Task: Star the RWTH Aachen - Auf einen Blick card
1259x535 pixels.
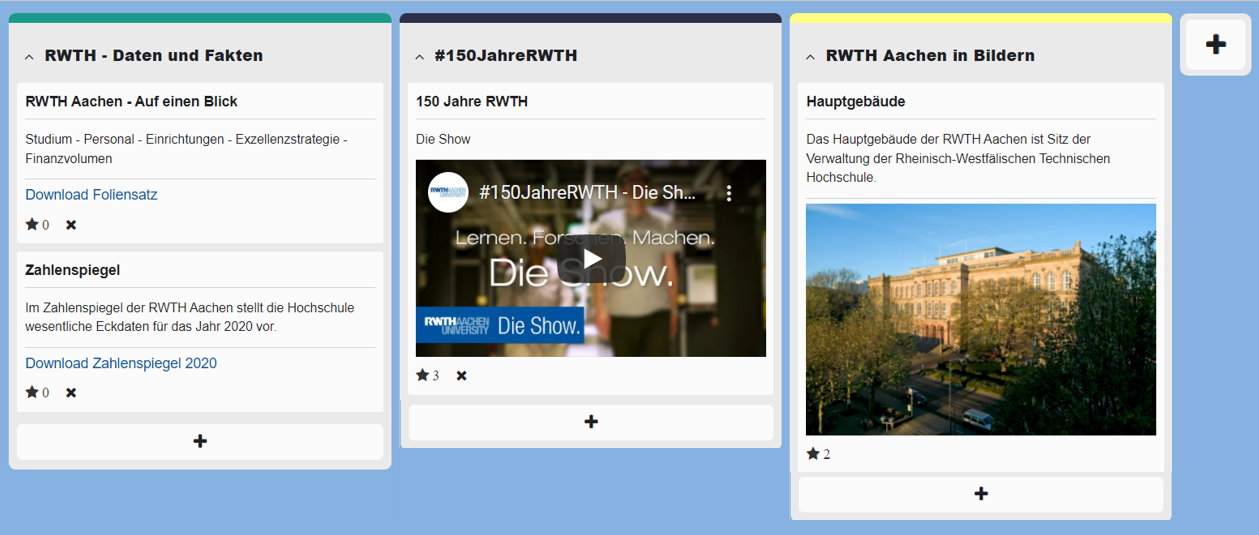Action: [x=32, y=225]
